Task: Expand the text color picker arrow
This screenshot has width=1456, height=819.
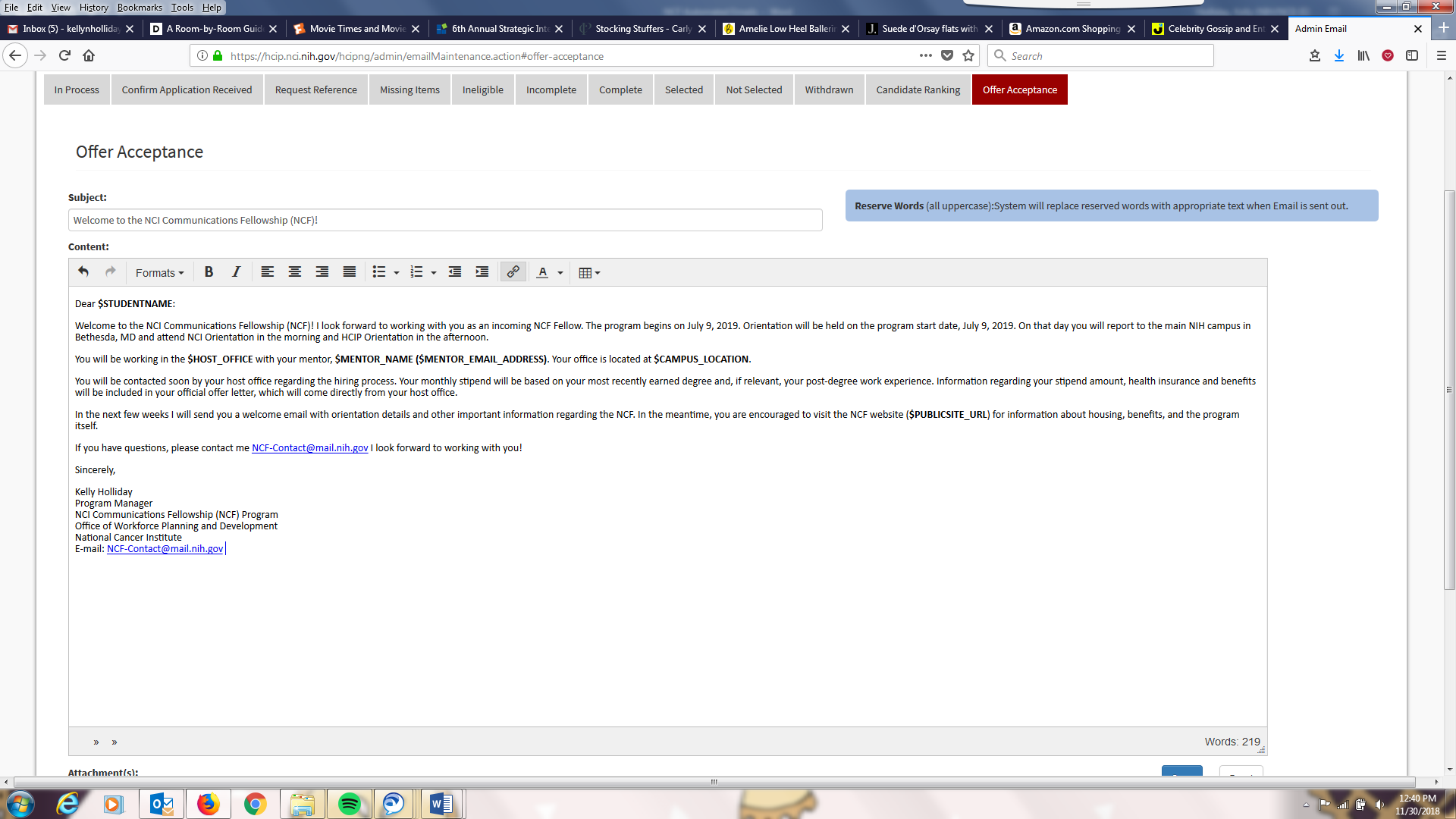Action: tap(560, 273)
